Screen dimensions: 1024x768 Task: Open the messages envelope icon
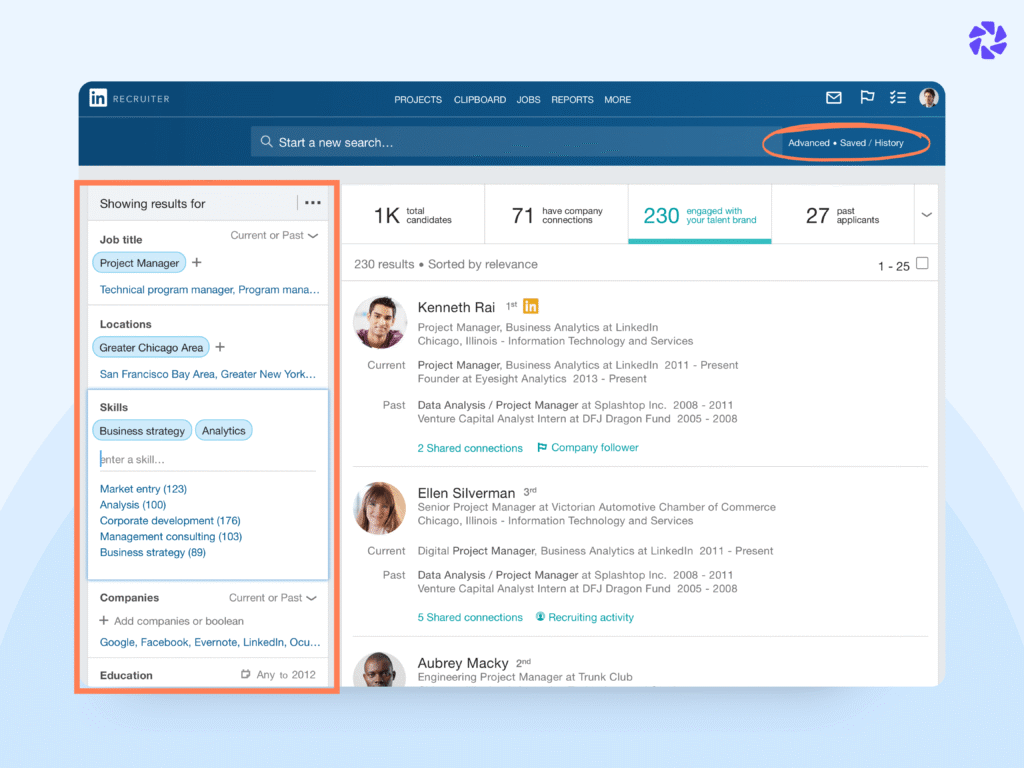[x=833, y=98]
